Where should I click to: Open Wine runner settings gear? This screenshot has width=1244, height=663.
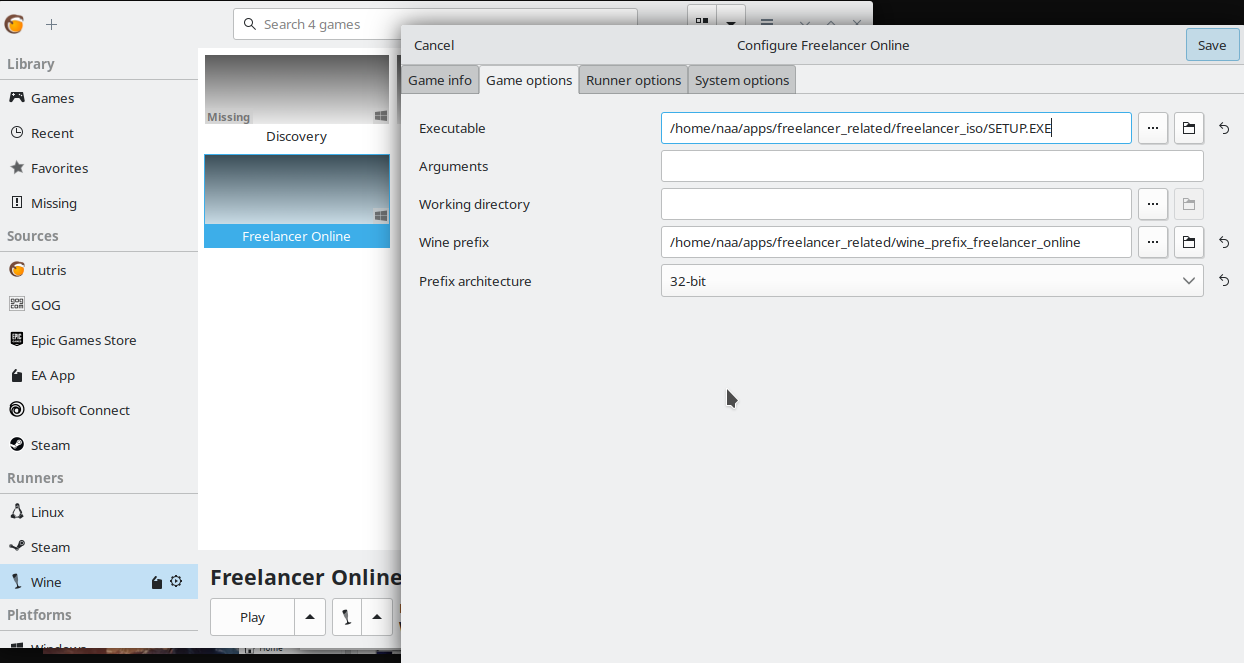(177, 582)
